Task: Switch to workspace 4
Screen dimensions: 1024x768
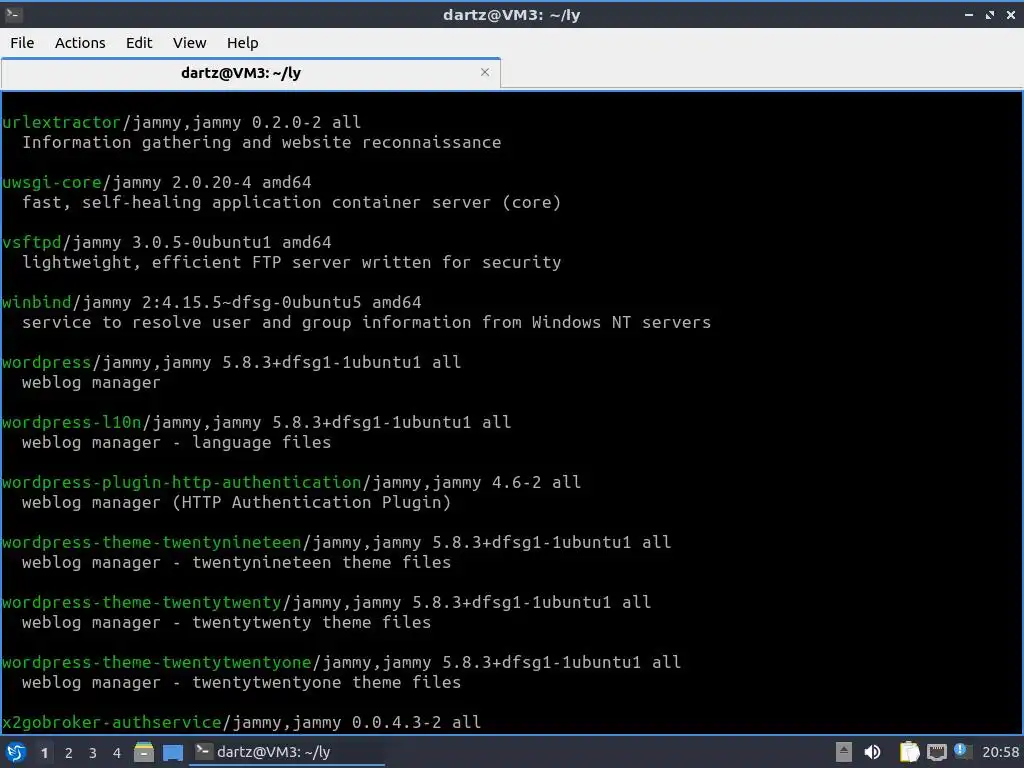Action: pos(117,753)
